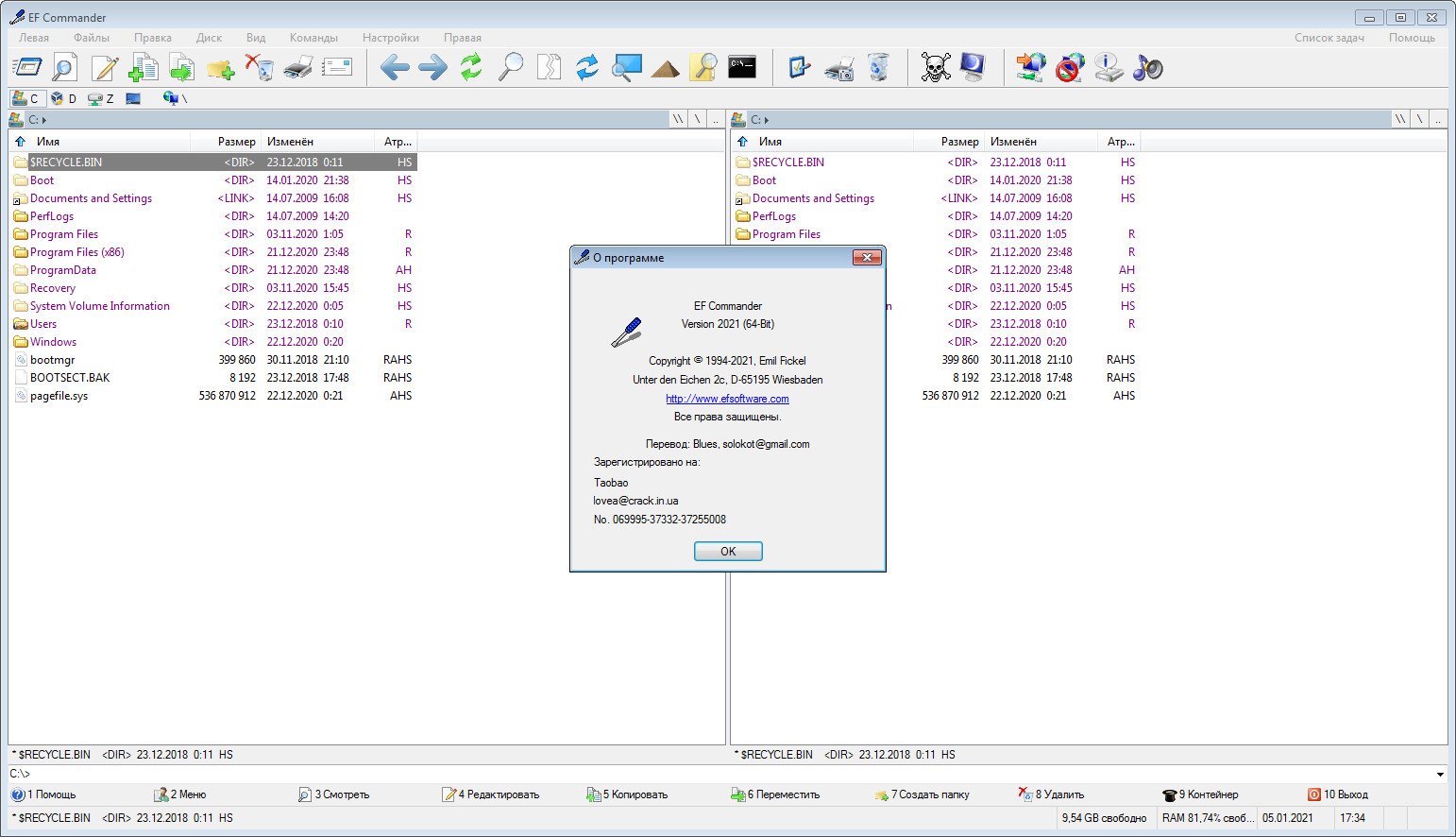Open the efsoftware.com link in the dialog

tap(727, 399)
